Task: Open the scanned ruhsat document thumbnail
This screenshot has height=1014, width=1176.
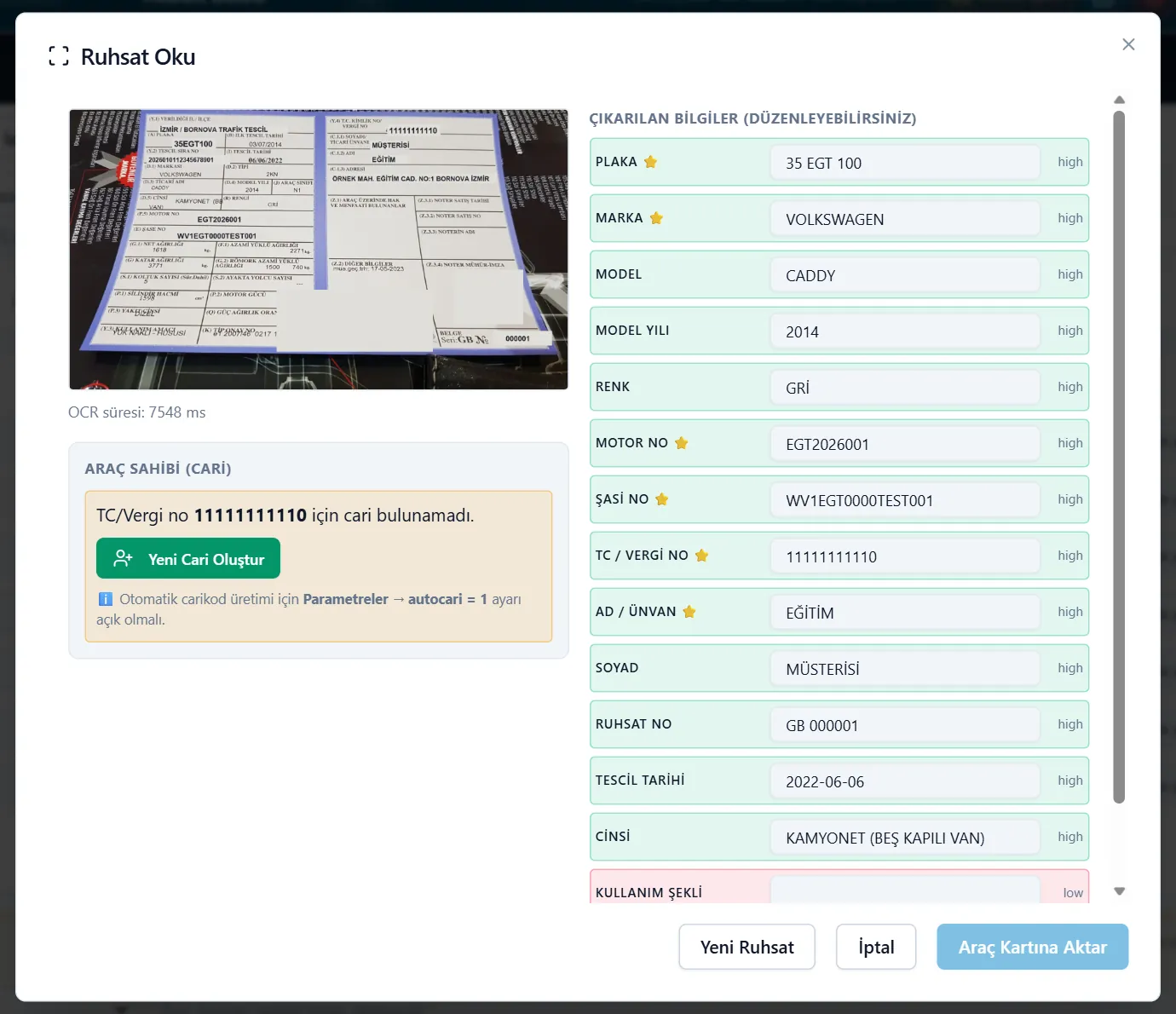Action: 319,250
